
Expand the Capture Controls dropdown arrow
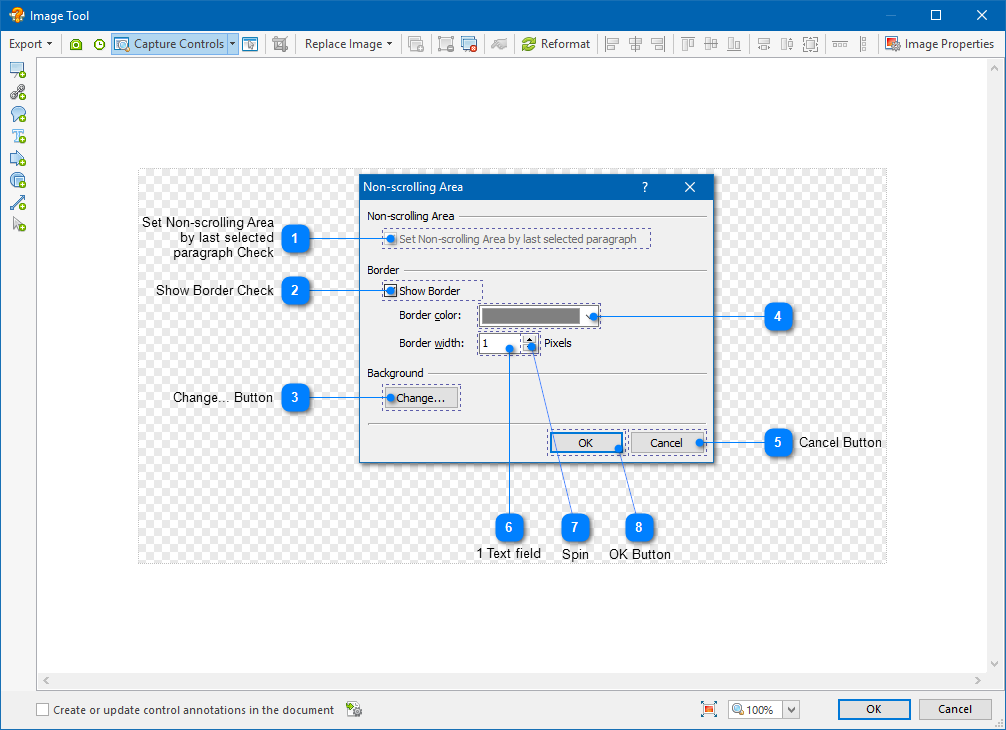[x=232, y=44]
